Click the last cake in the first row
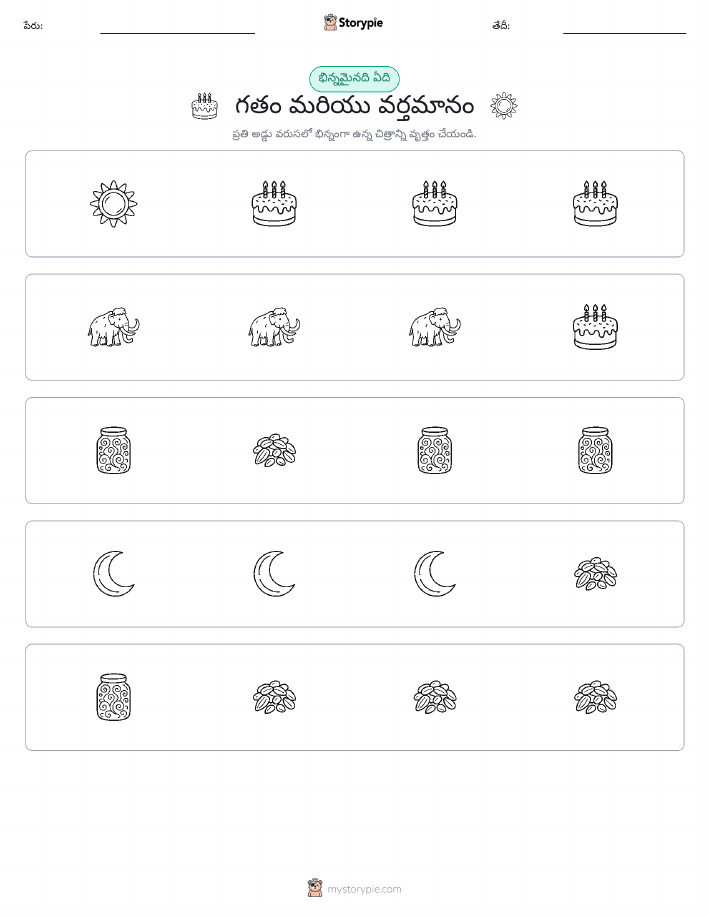 pyautogui.click(x=595, y=204)
